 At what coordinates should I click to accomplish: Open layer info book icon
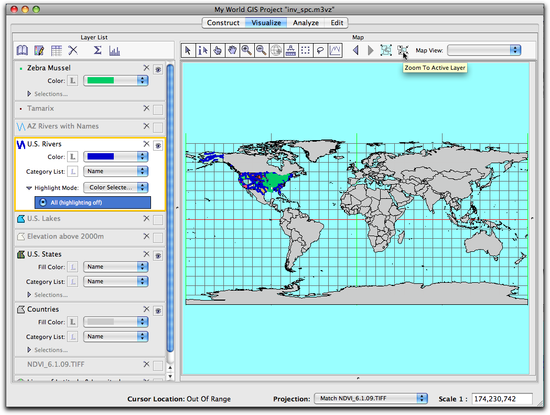point(22,51)
